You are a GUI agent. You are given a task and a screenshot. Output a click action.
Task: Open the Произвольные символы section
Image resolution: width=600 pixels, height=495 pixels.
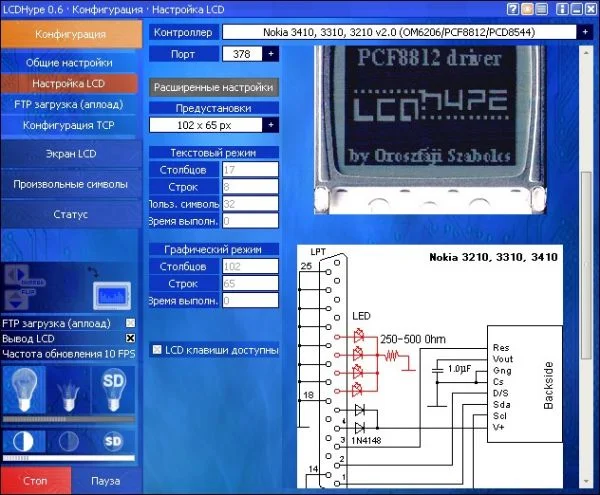click(x=71, y=184)
